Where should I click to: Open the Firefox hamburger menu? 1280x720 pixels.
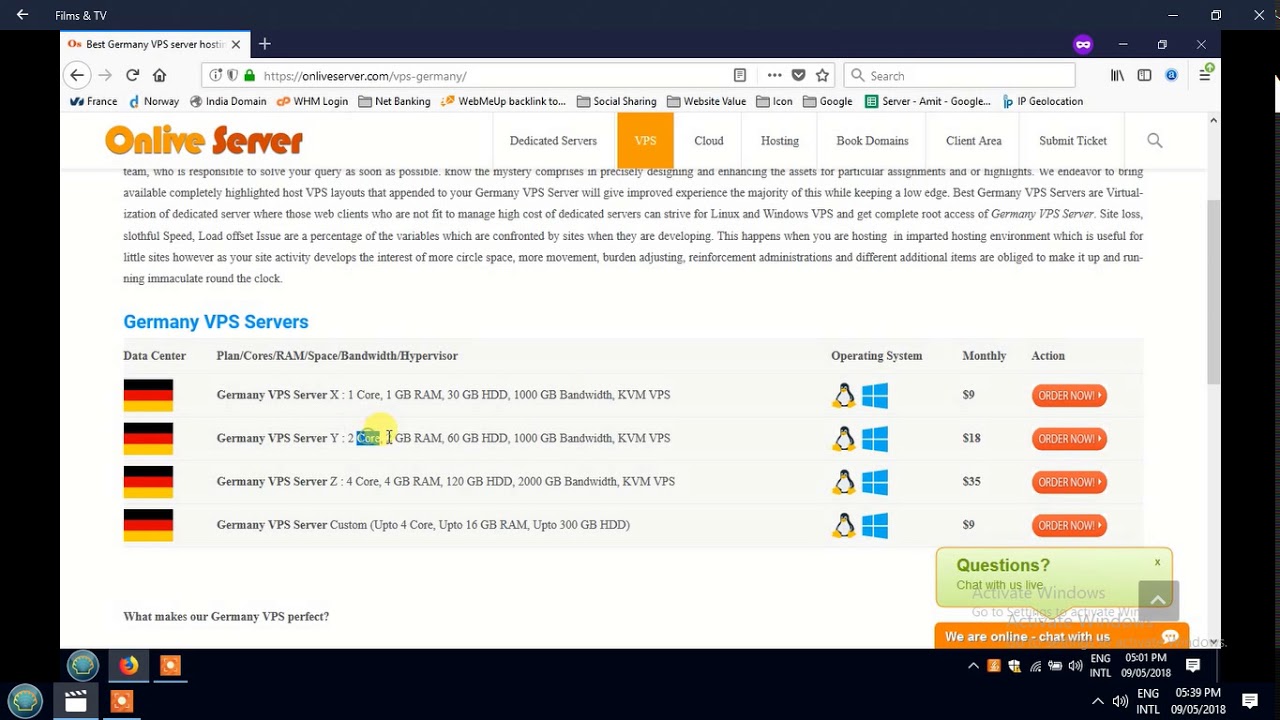(x=1205, y=75)
